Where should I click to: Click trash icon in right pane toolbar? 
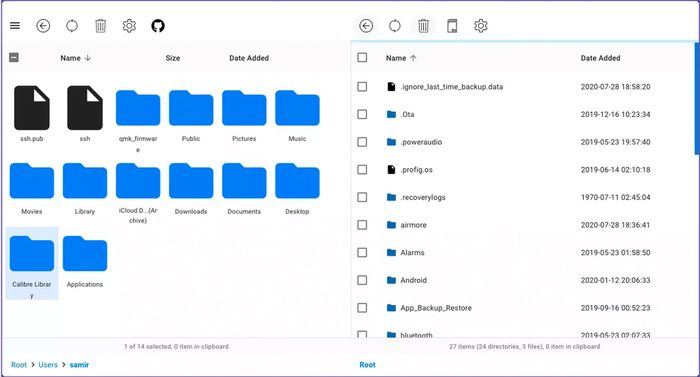423,26
